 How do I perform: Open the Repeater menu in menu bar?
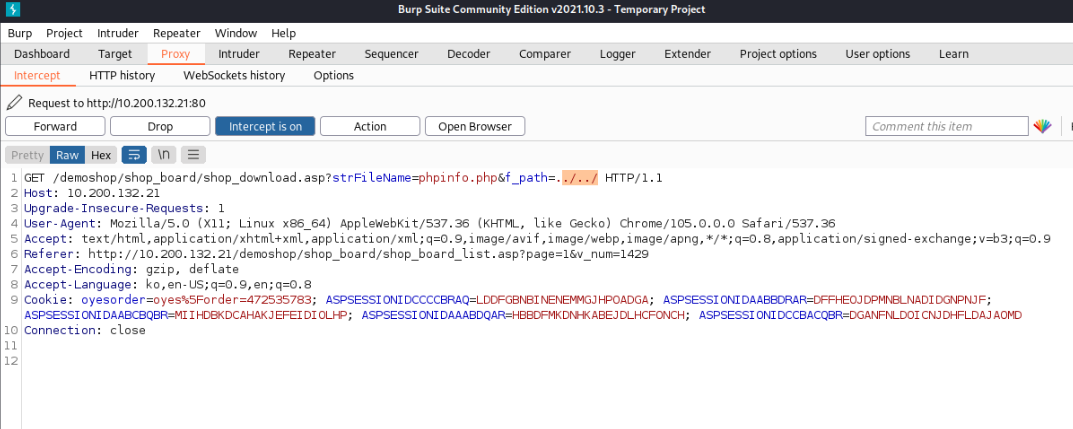pyautogui.click(x=177, y=33)
